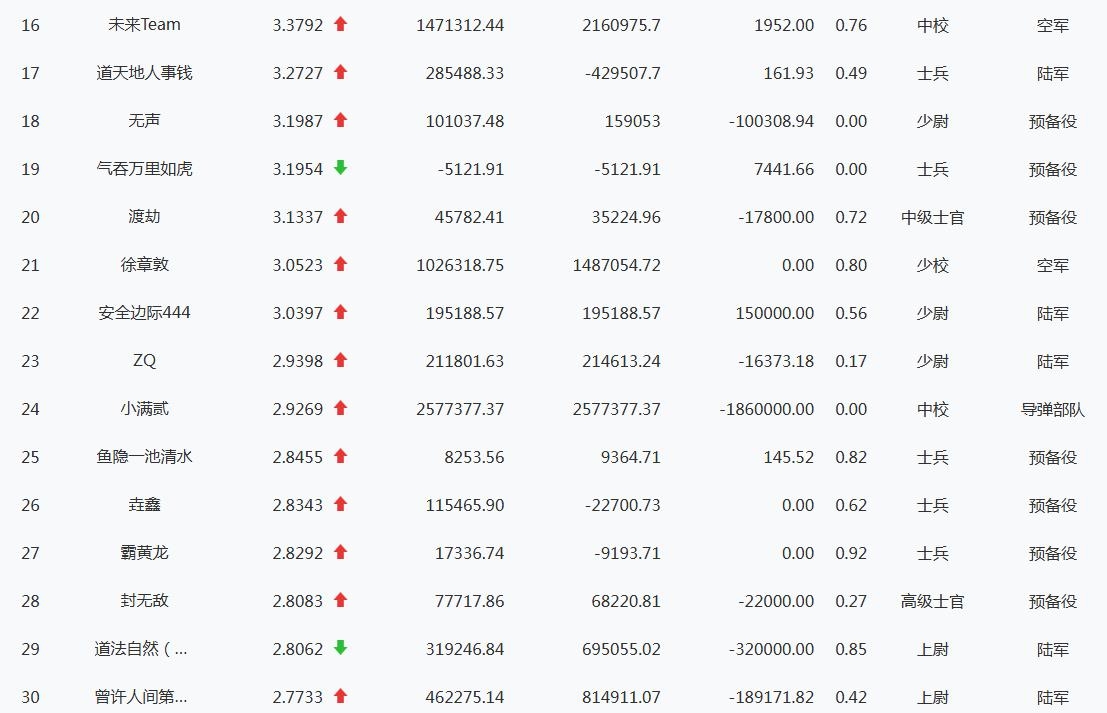The image size is (1107, 713).
Task: Open truncated name 道法自然（...
Action: point(141,649)
